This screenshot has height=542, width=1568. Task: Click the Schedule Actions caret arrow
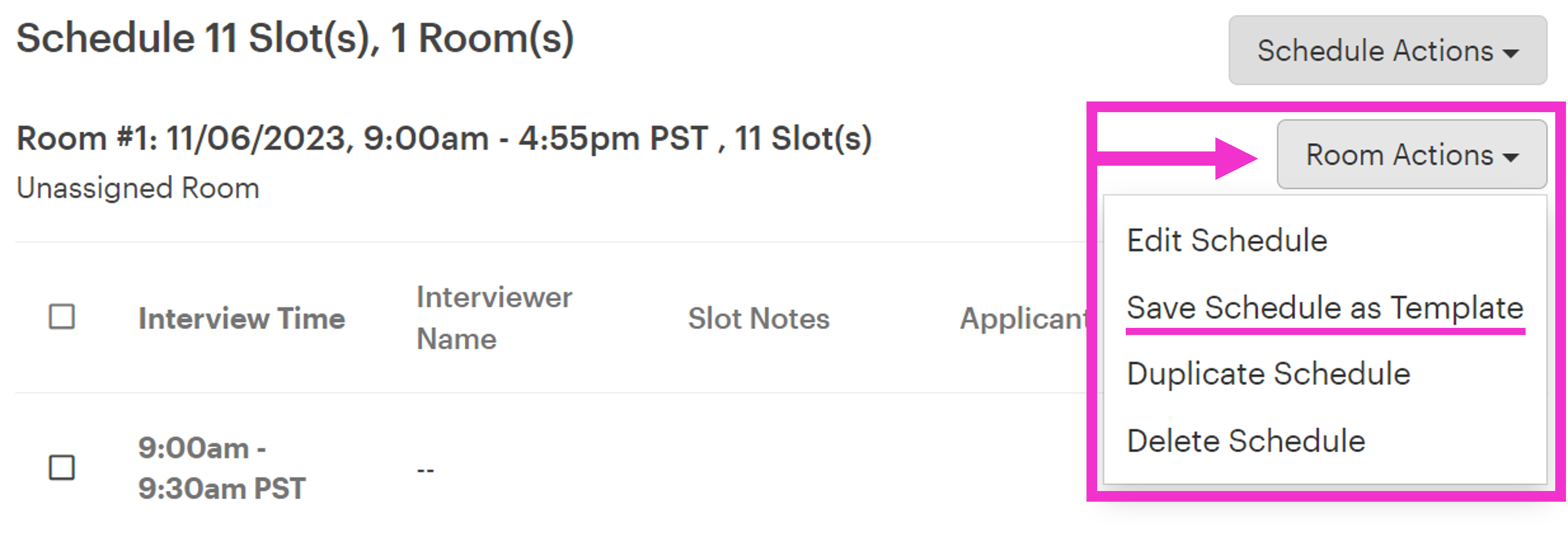[x=1511, y=53]
